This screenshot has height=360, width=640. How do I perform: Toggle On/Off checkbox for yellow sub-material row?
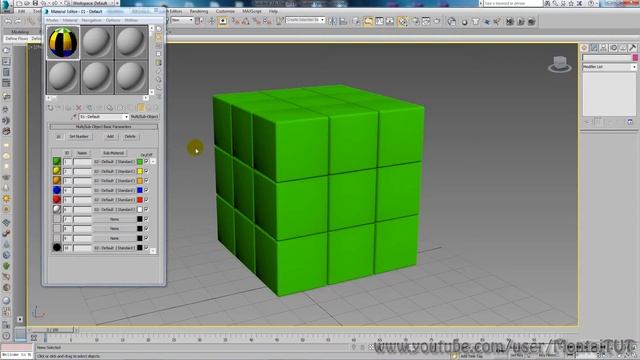147,171
